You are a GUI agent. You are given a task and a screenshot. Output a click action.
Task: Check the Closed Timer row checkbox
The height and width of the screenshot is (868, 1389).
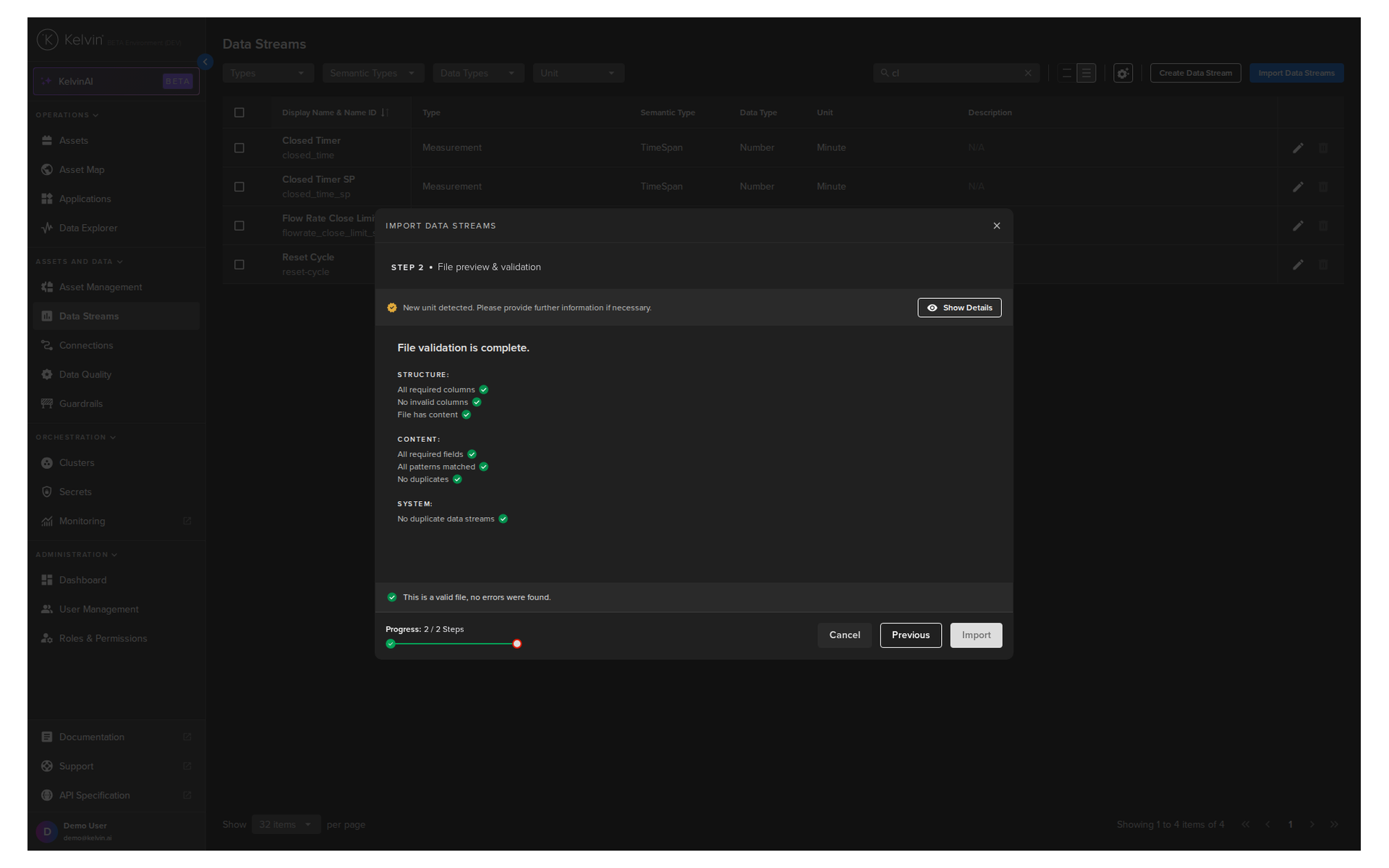coord(239,148)
